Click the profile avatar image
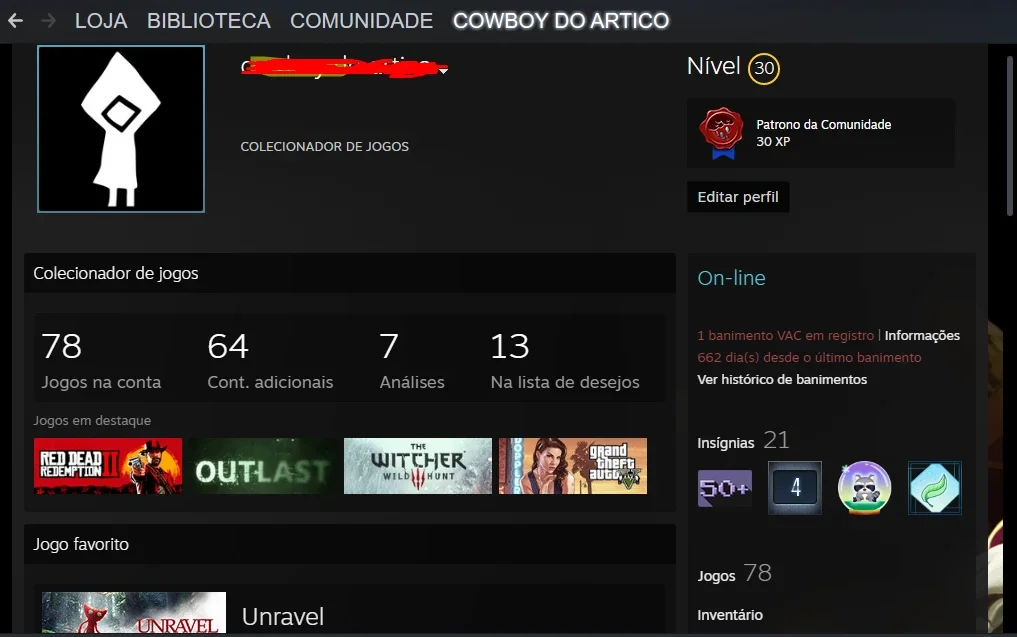Image resolution: width=1017 pixels, height=637 pixels. [121, 129]
